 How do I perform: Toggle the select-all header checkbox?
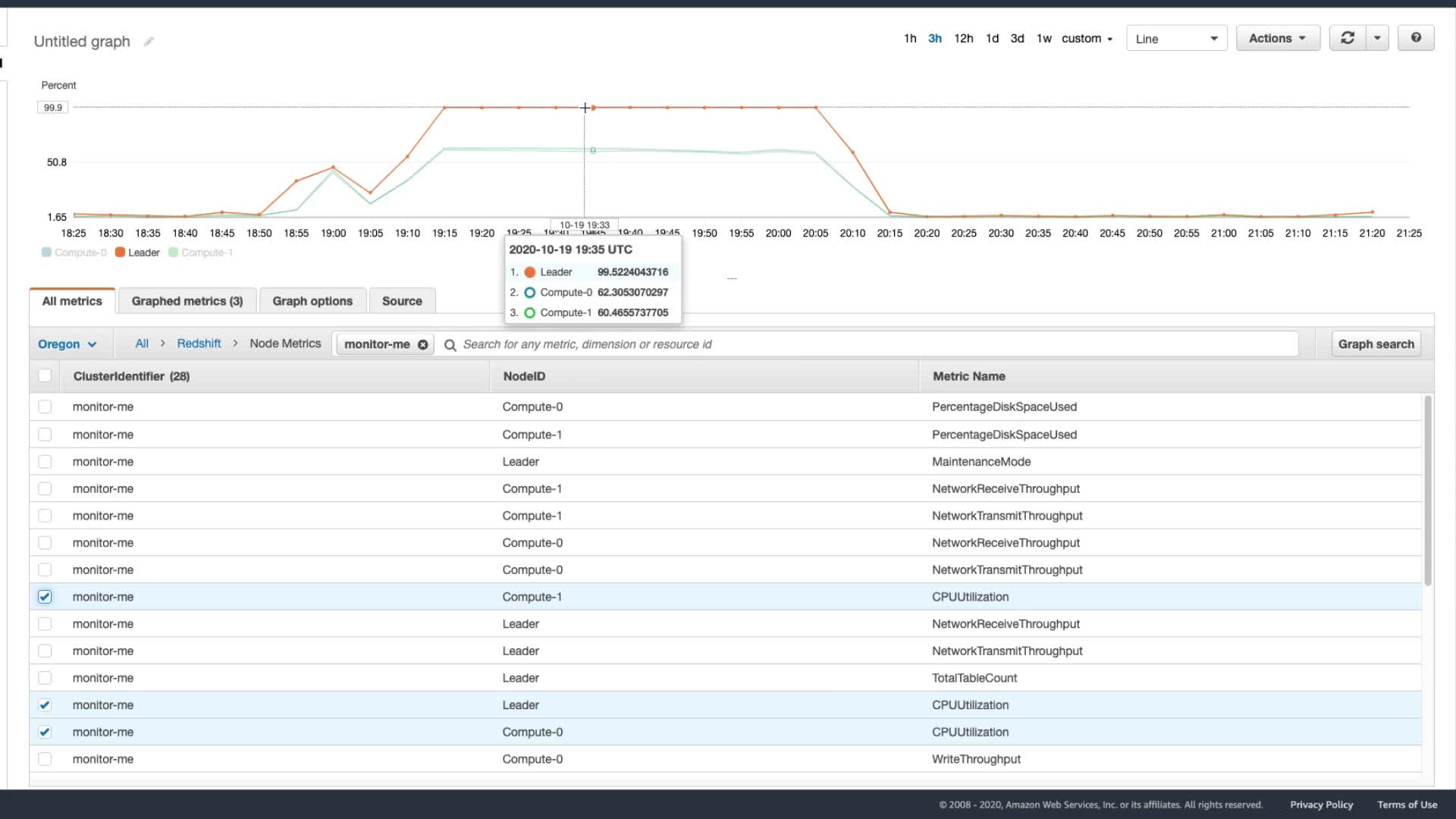click(45, 375)
